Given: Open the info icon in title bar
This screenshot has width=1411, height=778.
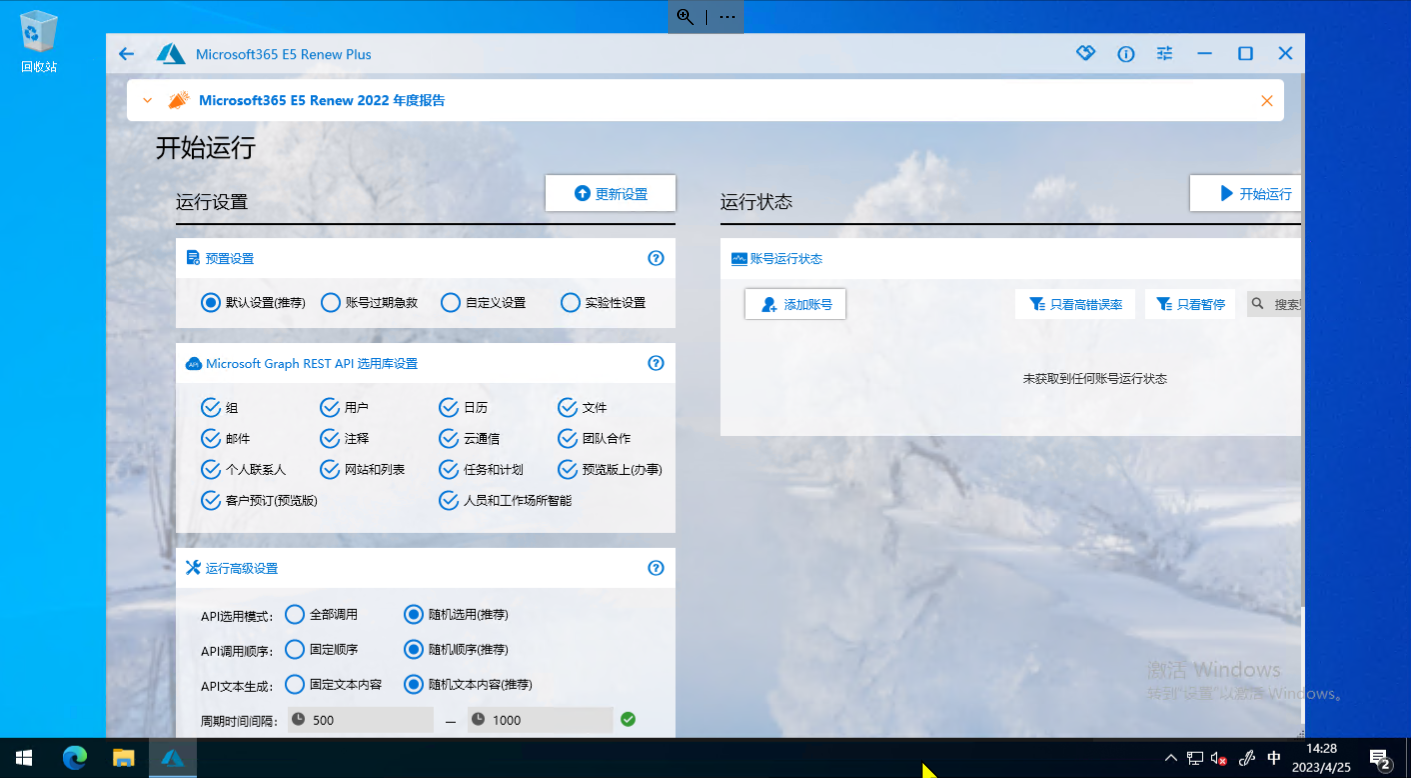Looking at the screenshot, I should pyautogui.click(x=1126, y=54).
